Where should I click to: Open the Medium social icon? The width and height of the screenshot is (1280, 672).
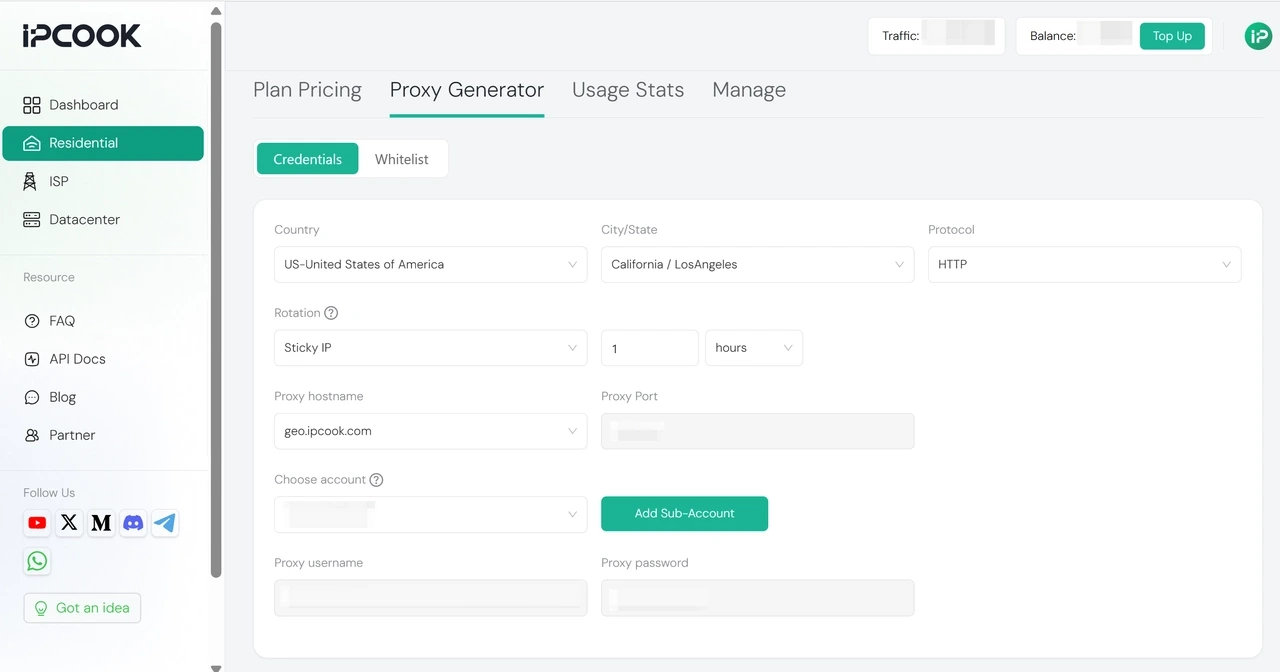(101, 523)
